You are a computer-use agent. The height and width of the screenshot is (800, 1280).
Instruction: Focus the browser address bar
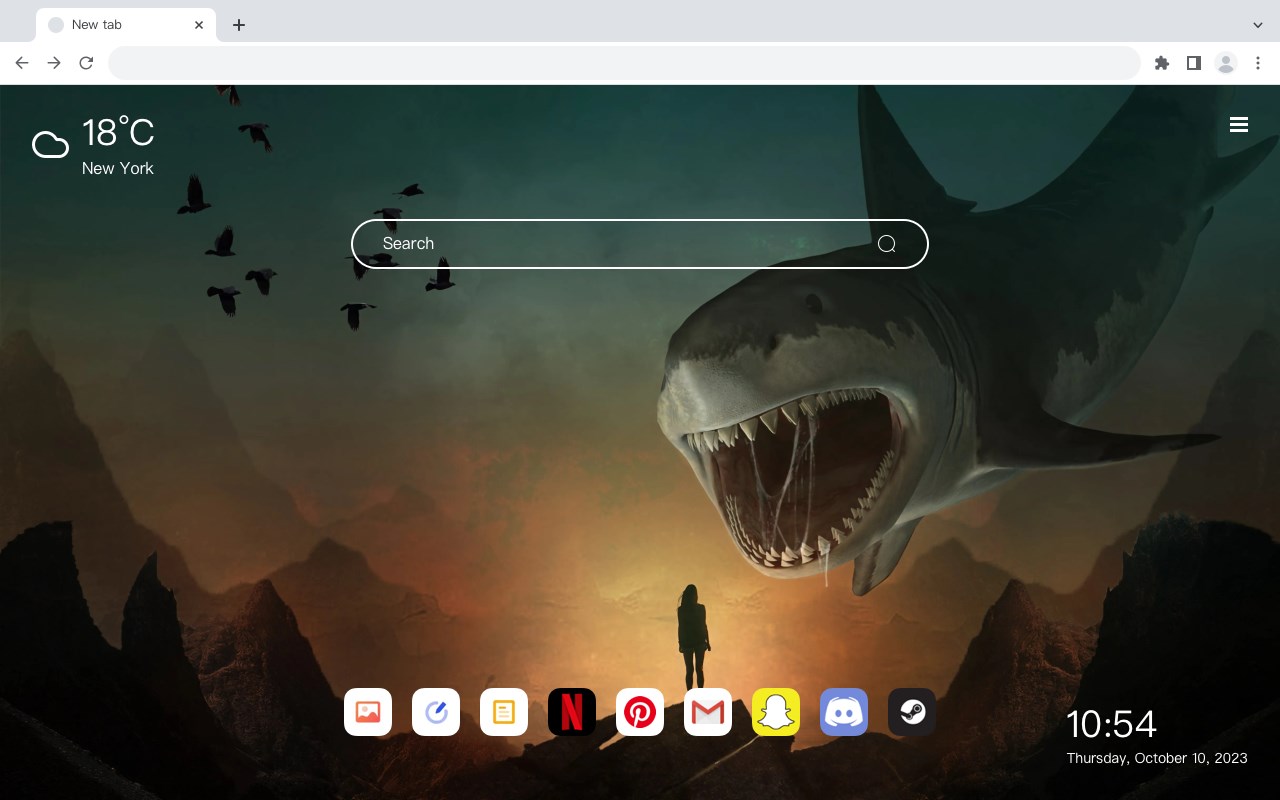tap(624, 63)
